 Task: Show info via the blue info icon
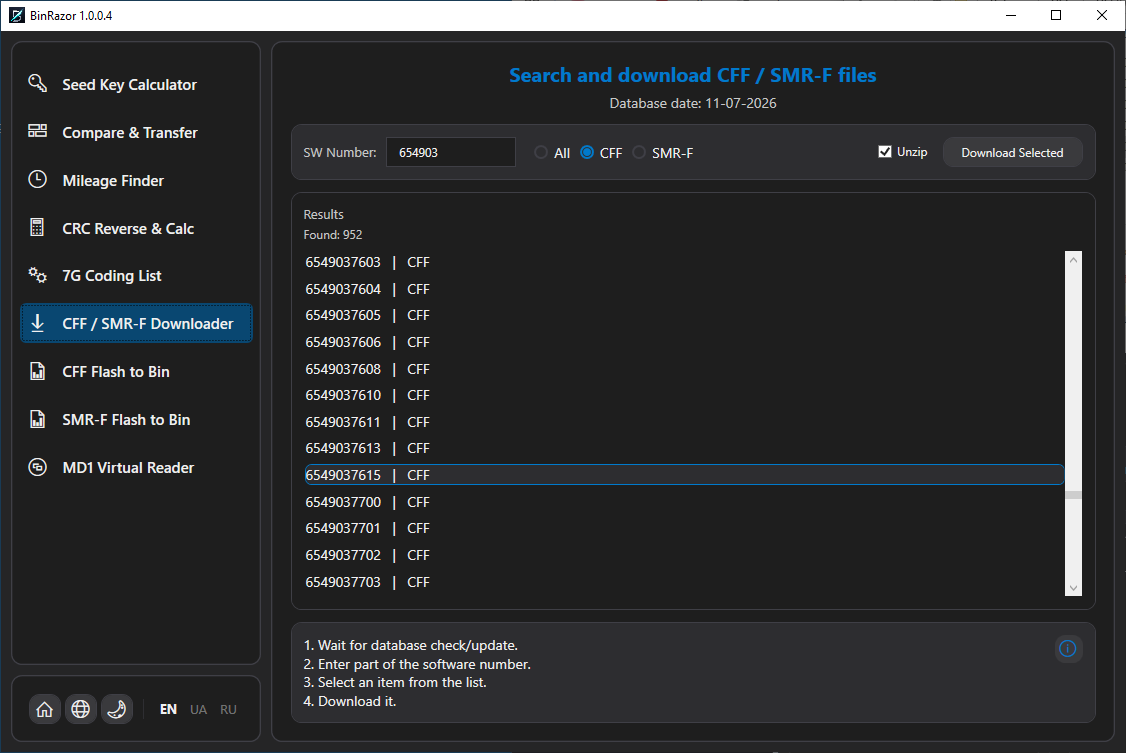pos(1068,649)
